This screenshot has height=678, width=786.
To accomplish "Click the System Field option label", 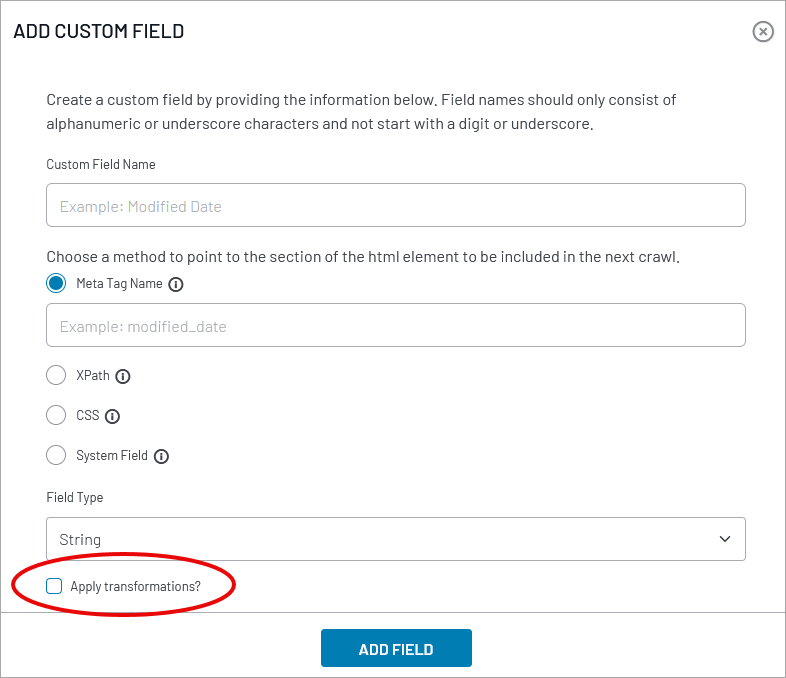I will [x=112, y=456].
